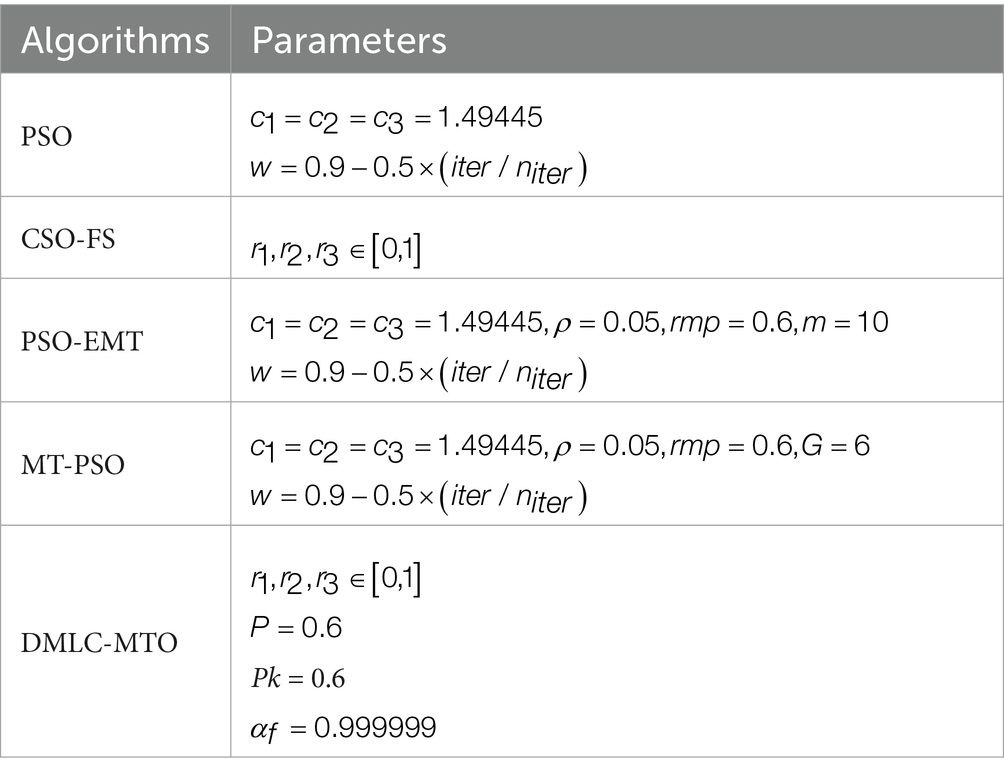Click PSO's inertia weight w formula
Viewport: 1004px width, 783px height.
[419, 170]
